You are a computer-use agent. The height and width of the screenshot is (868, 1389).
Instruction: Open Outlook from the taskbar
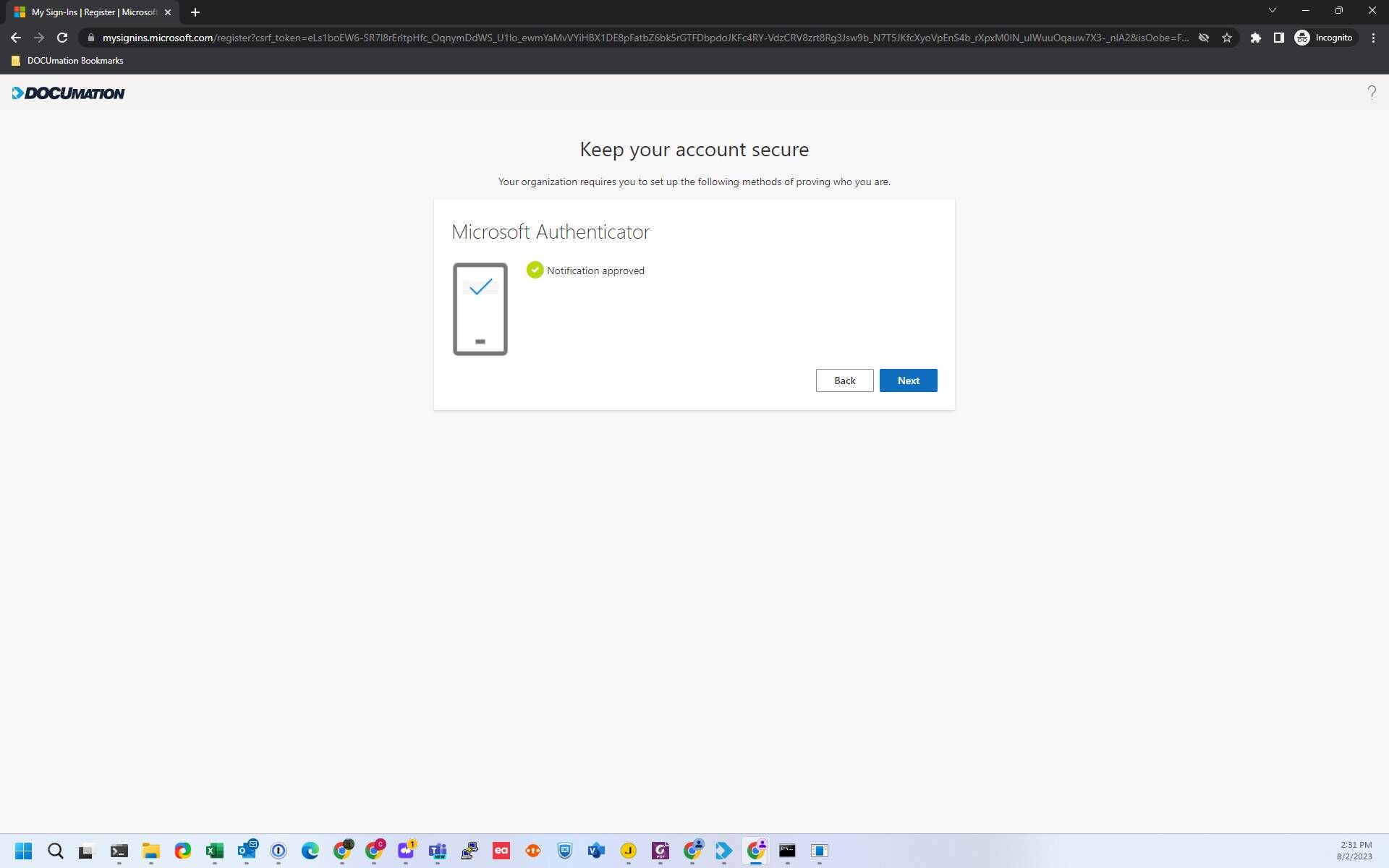247,851
